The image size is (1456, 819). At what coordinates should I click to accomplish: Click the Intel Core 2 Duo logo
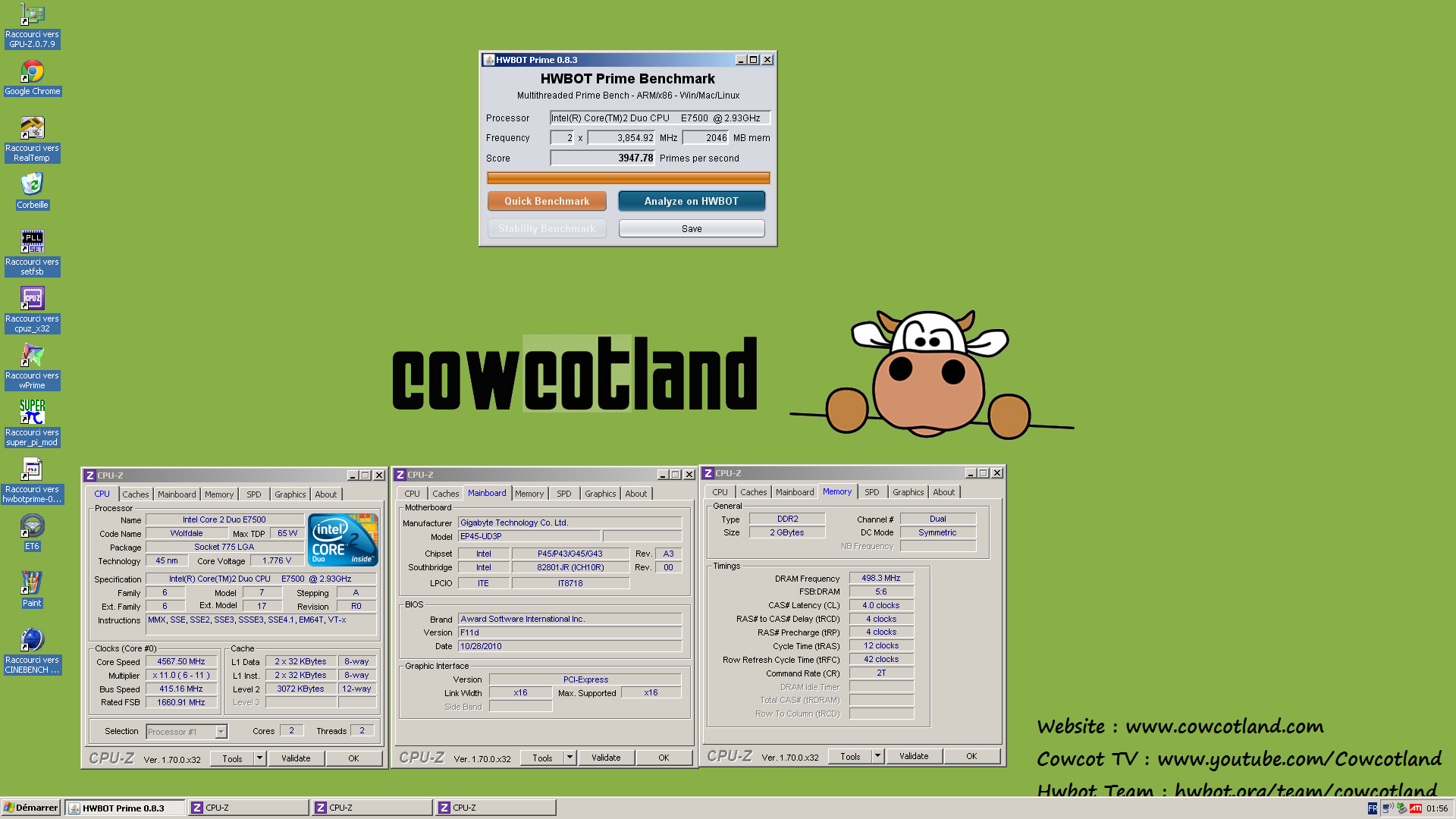343,539
